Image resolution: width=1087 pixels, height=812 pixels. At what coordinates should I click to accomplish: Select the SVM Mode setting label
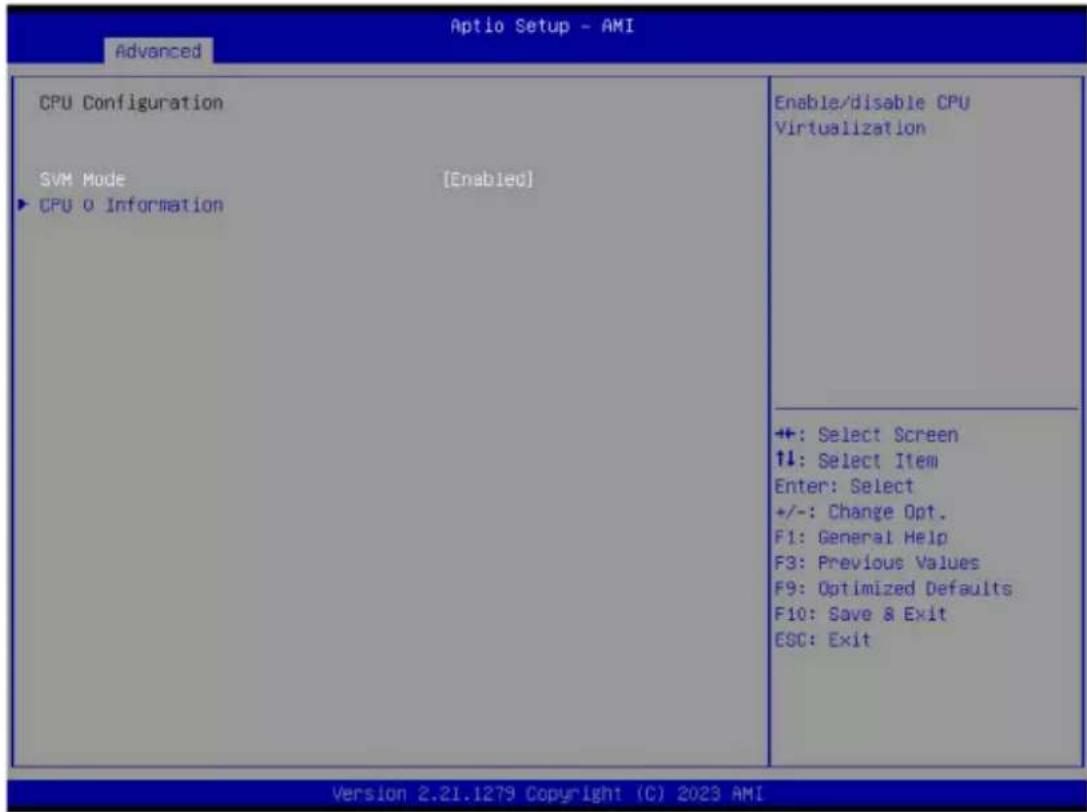click(x=82, y=180)
